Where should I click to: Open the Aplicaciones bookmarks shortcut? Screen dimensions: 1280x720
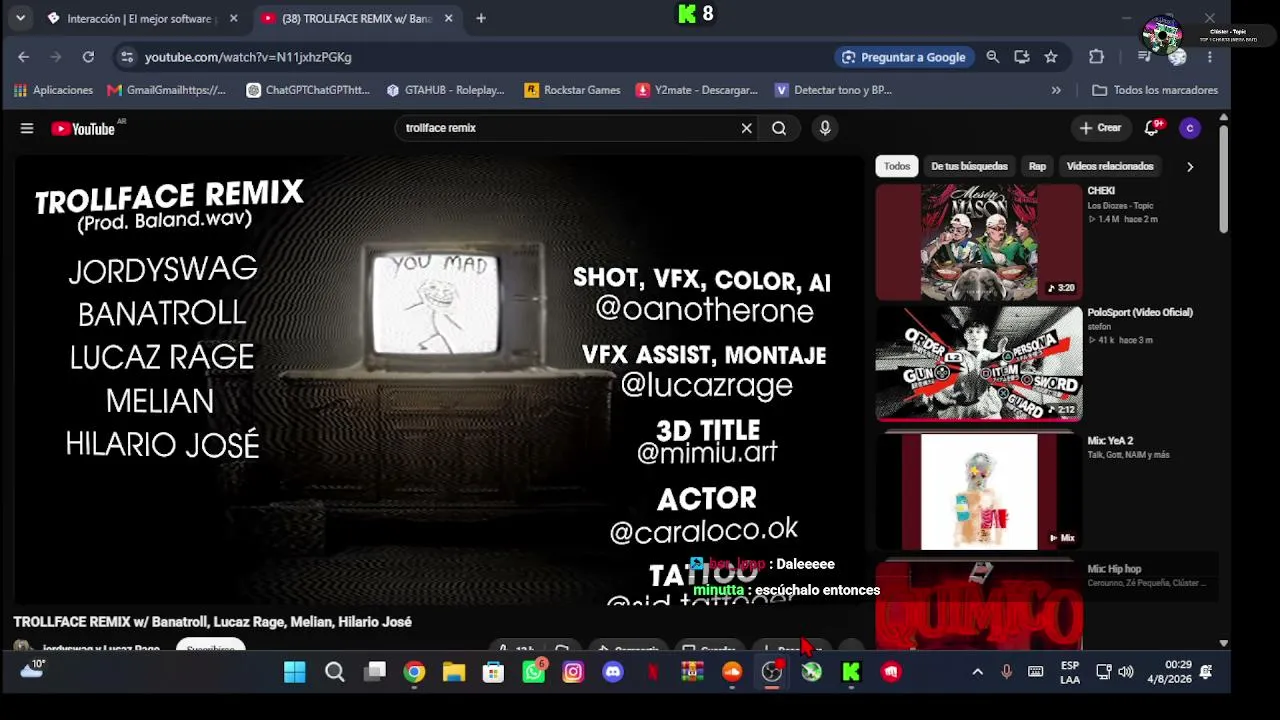click(53, 90)
